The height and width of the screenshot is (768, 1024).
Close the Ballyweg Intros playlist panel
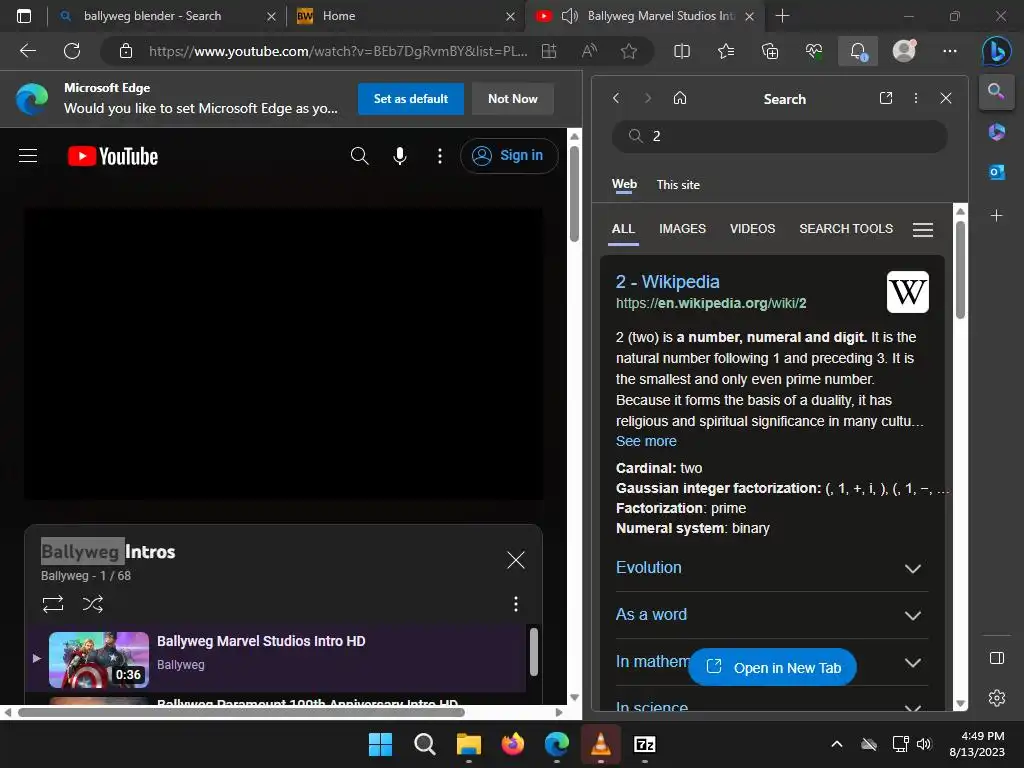(516, 560)
